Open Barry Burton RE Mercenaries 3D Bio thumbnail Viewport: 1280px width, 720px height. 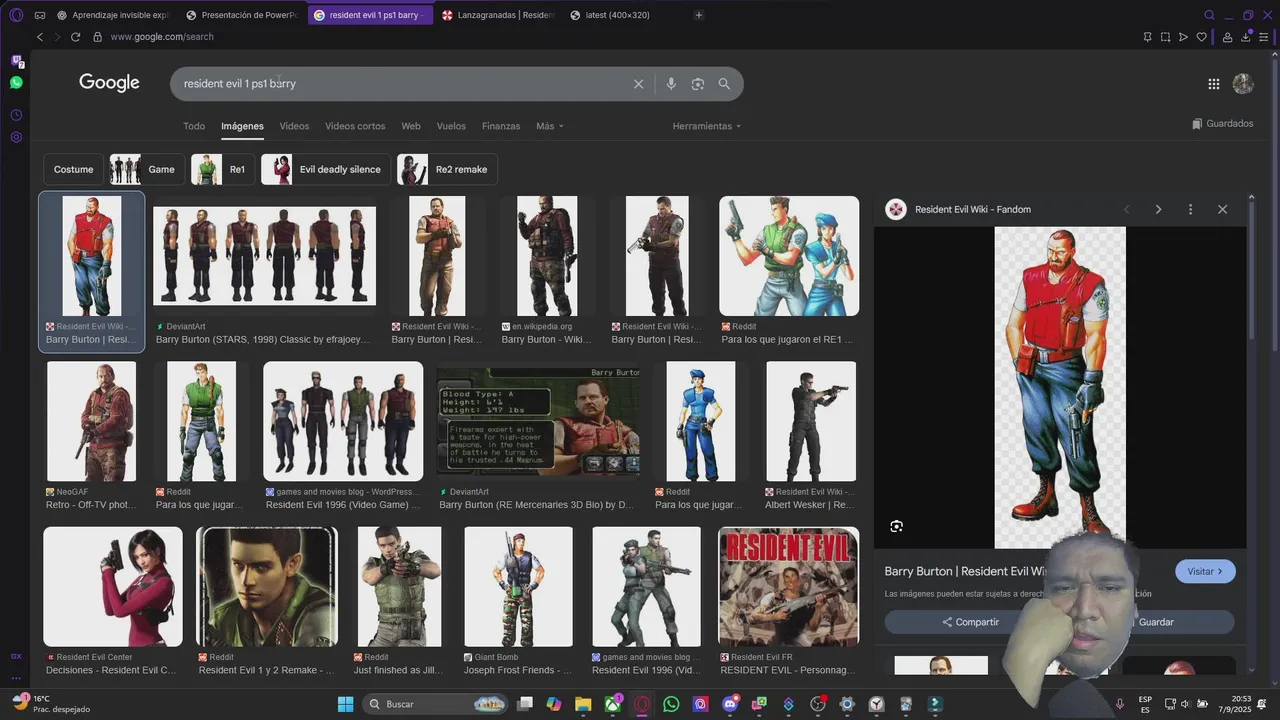pyautogui.click(x=538, y=421)
